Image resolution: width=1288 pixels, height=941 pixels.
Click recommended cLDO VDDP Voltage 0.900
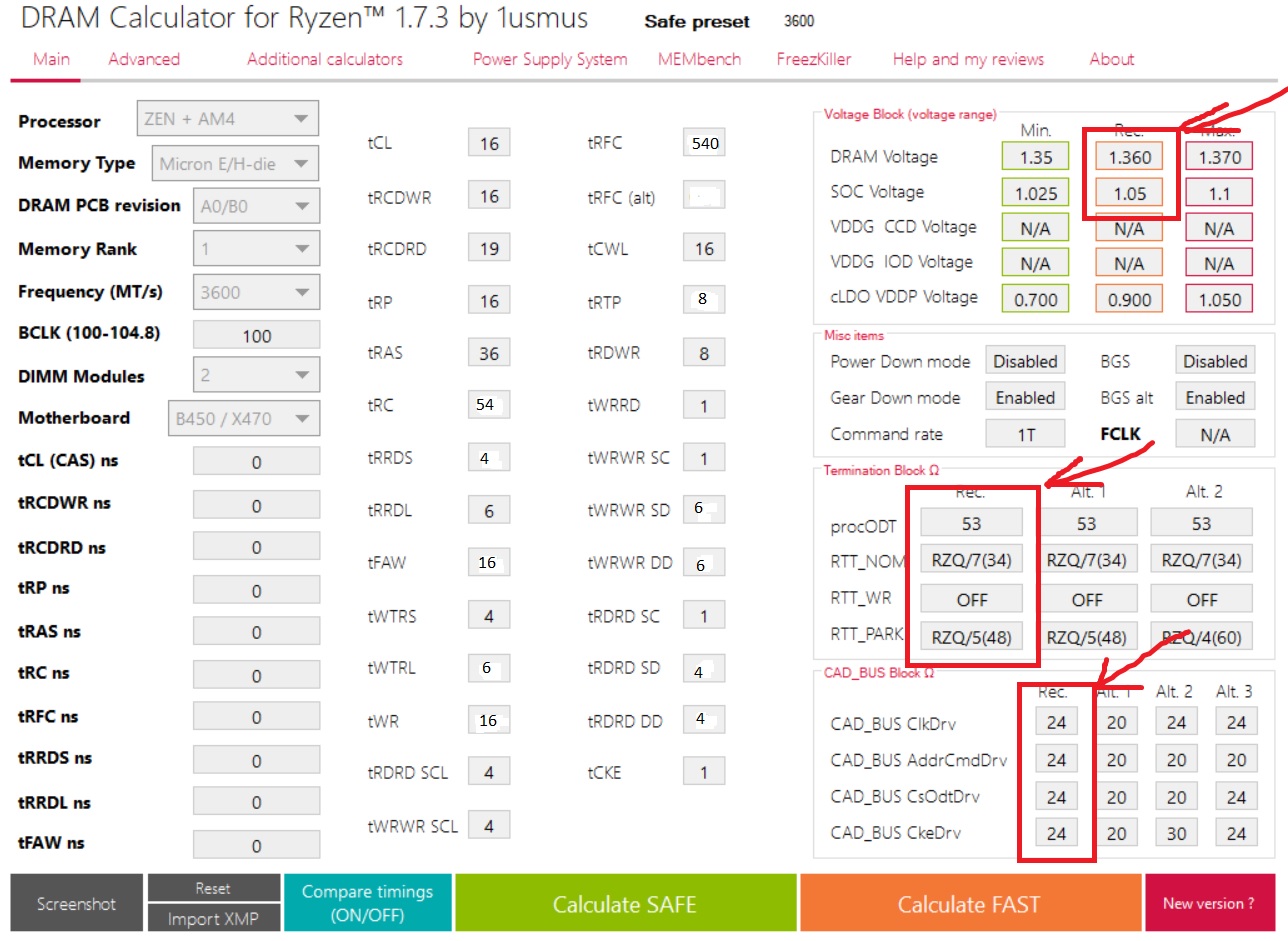click(1128, 298)
